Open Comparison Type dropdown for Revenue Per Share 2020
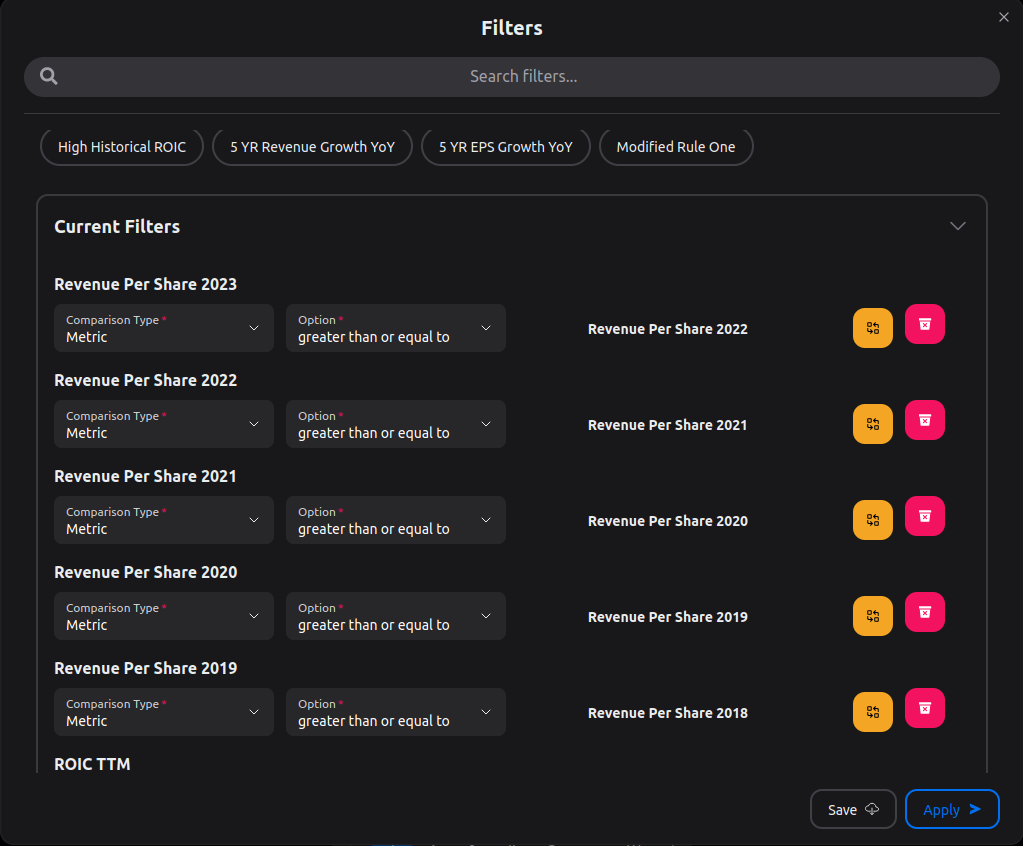1023x846 pixels. pos(164,616)
